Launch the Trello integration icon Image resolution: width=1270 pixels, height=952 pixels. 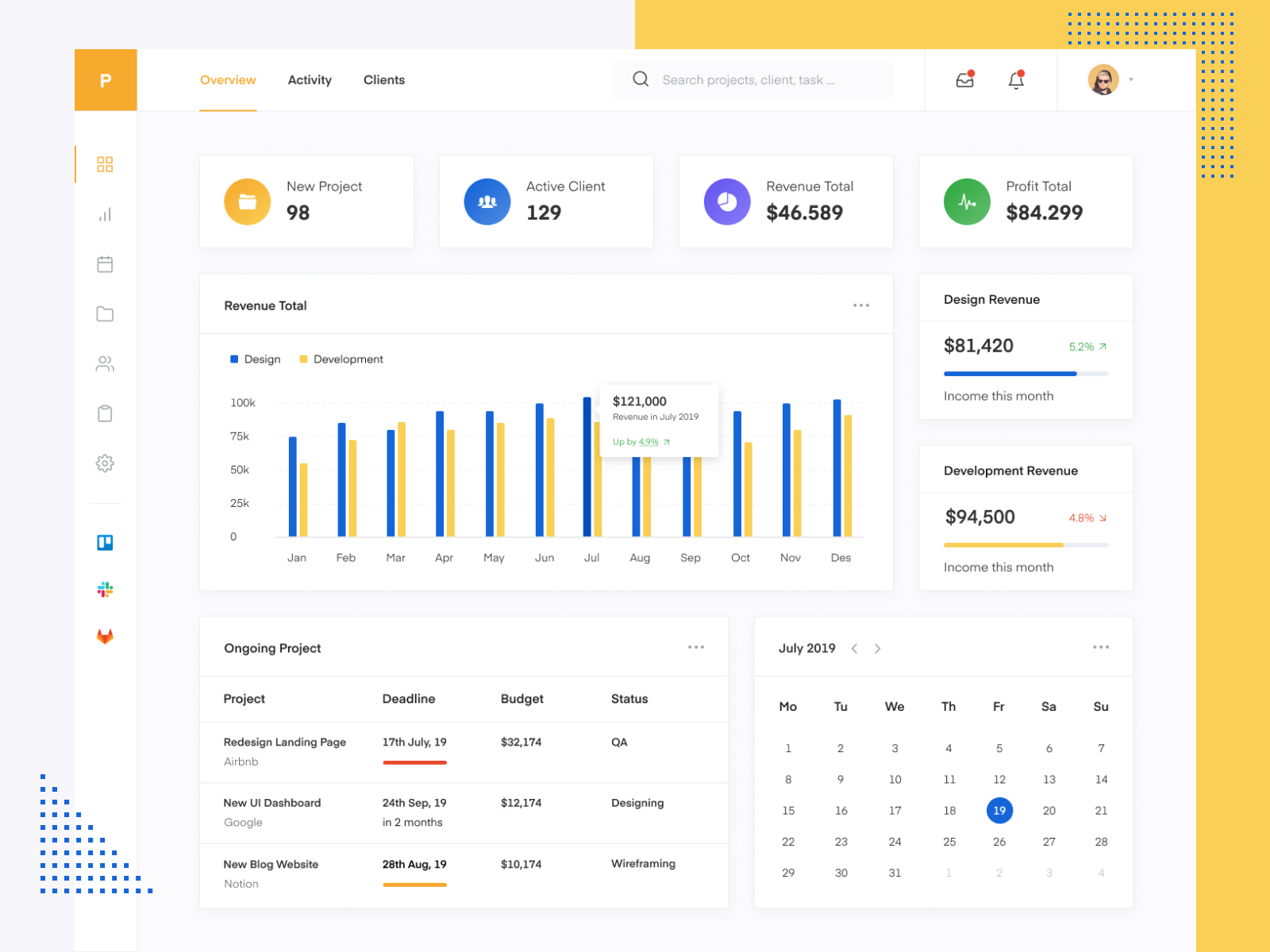click(105, 543)
